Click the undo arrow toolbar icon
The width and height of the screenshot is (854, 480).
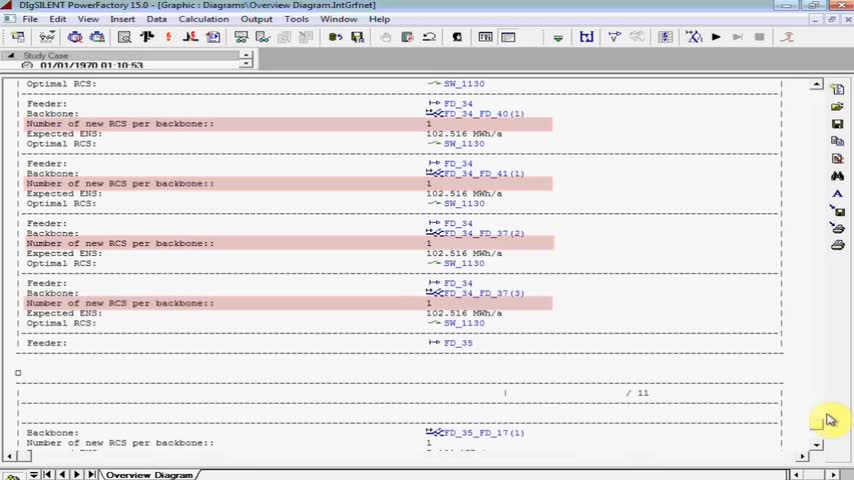point(430,37)
